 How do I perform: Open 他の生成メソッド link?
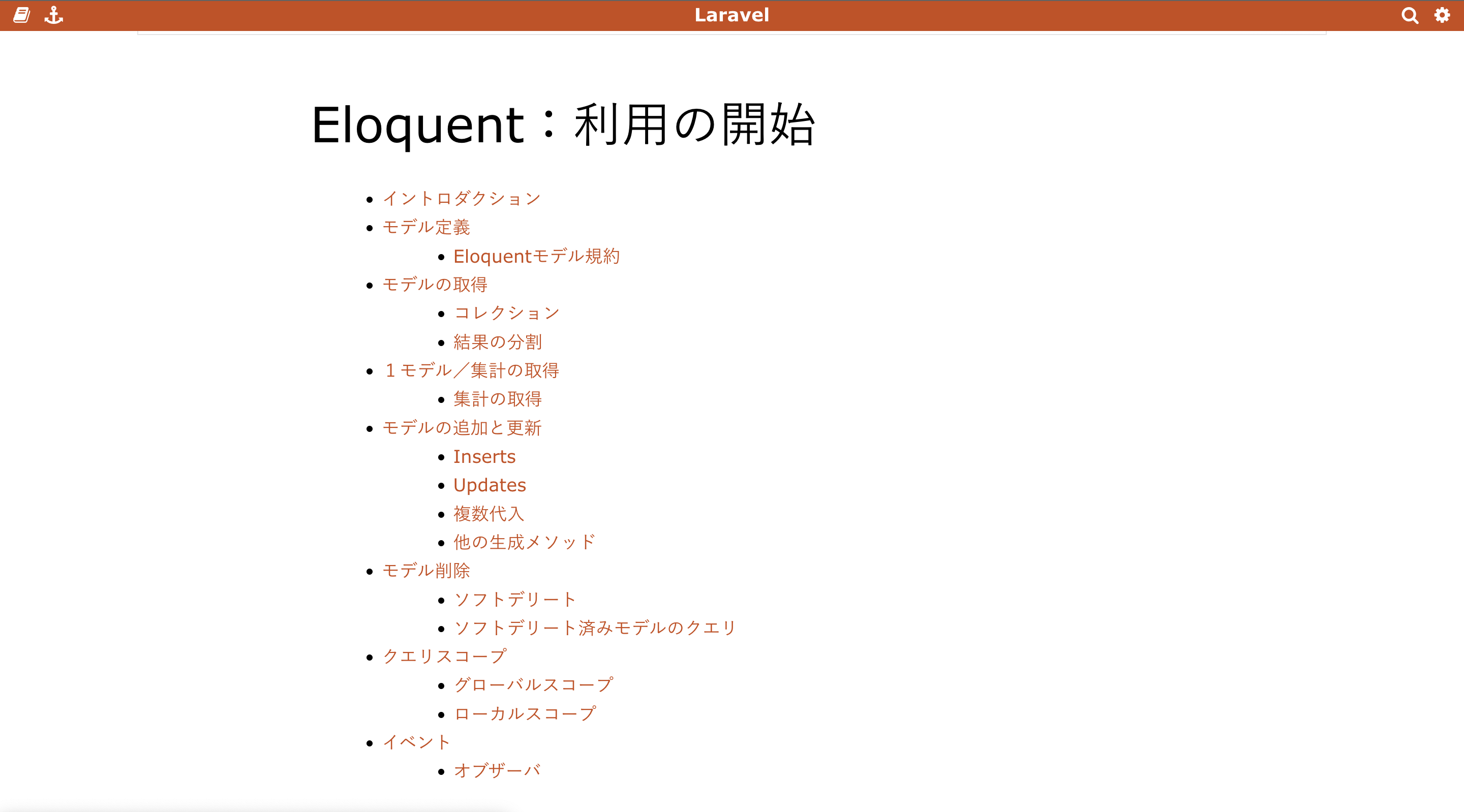524,542
